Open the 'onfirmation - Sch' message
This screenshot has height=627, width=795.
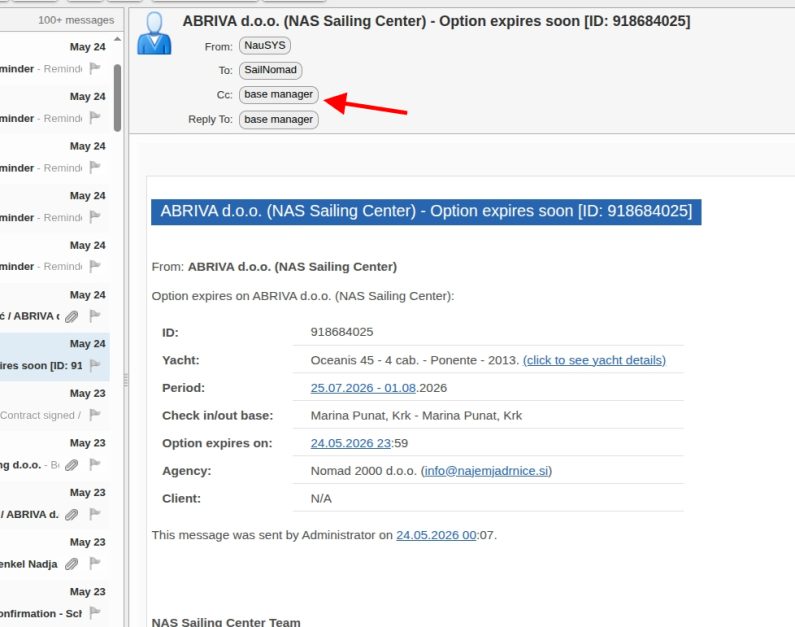(53, 605)
